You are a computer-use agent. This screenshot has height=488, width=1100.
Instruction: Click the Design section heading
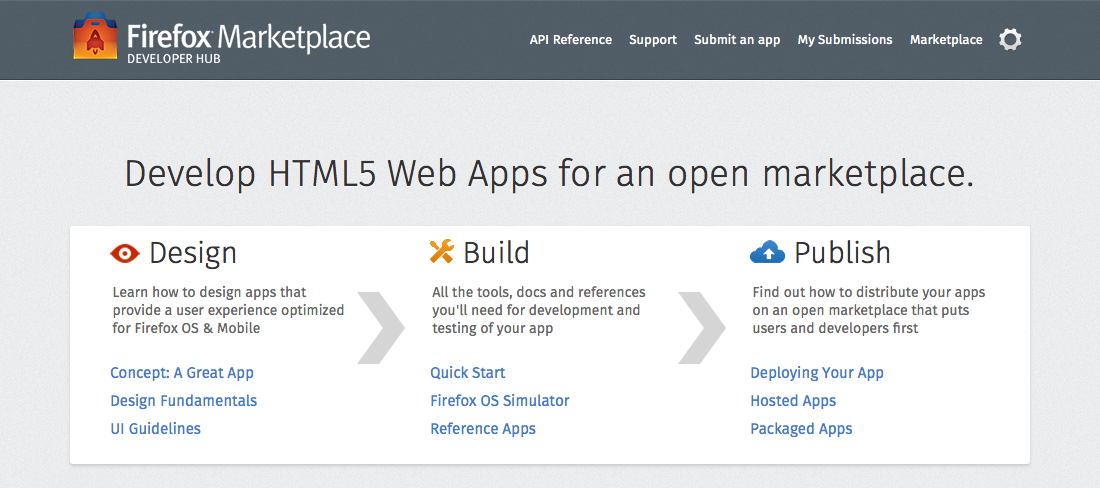(x=193, y=253)
